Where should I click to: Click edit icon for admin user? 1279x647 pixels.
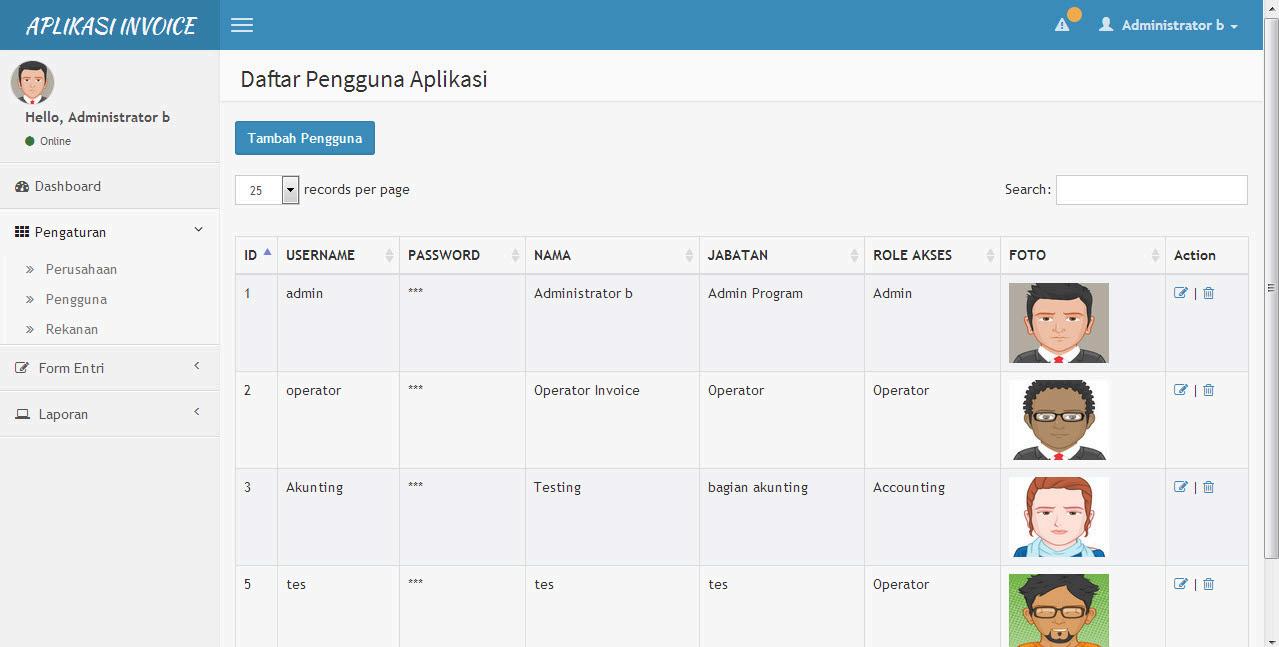point(1181,293)
